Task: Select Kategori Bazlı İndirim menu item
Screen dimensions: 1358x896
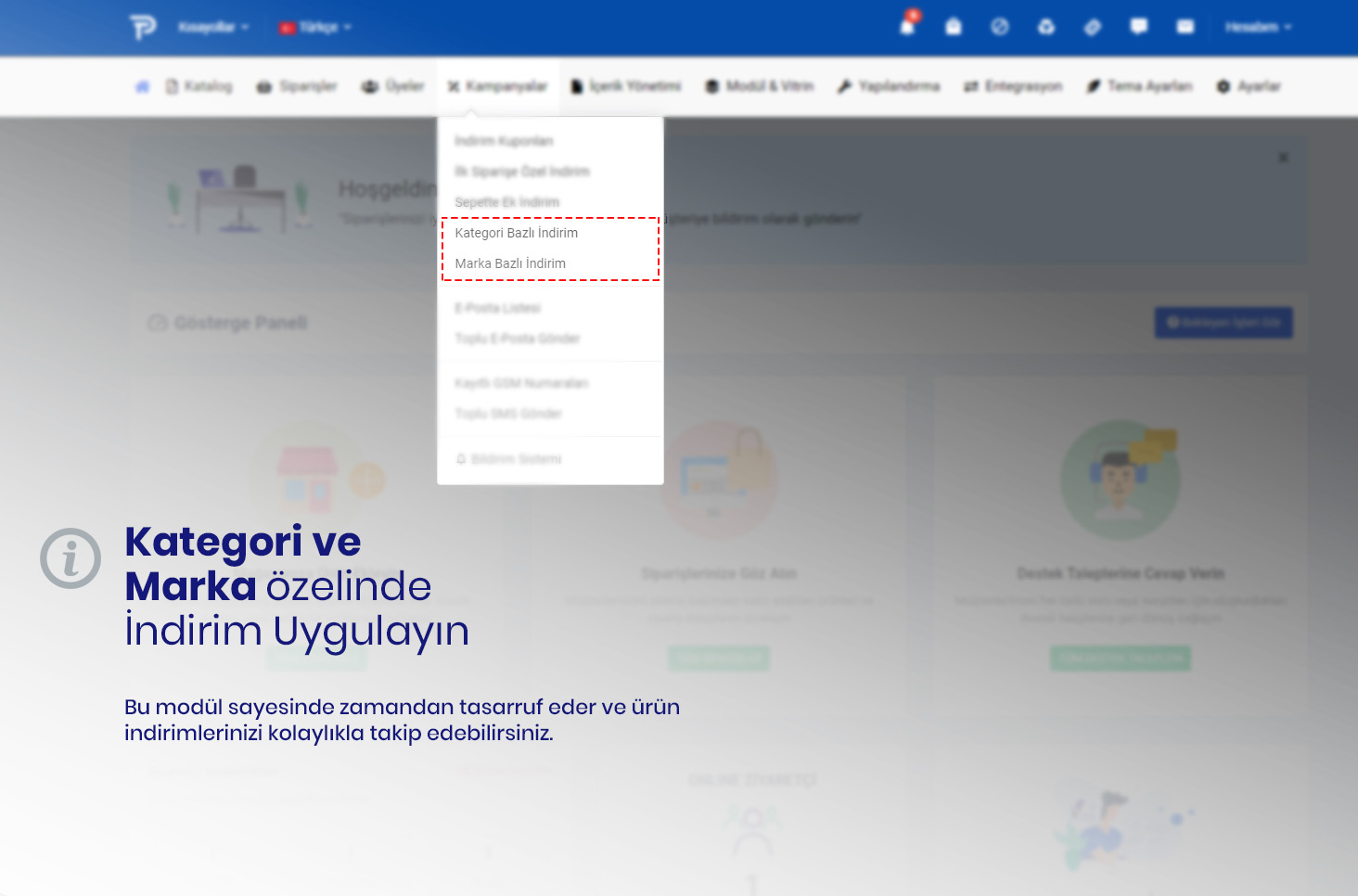Action: click(517, 233)
